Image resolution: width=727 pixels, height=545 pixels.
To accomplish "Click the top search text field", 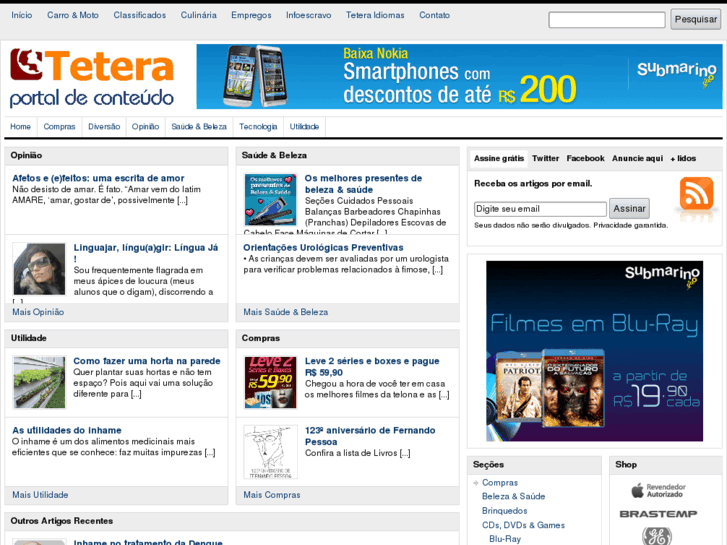I will pyautogui.click(x=607, y=20).
